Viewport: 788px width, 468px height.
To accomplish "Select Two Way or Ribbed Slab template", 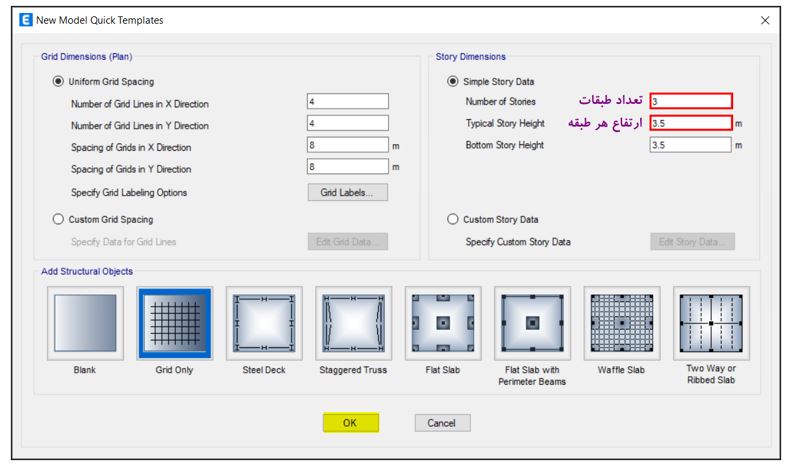I will (x=712, y=323).
